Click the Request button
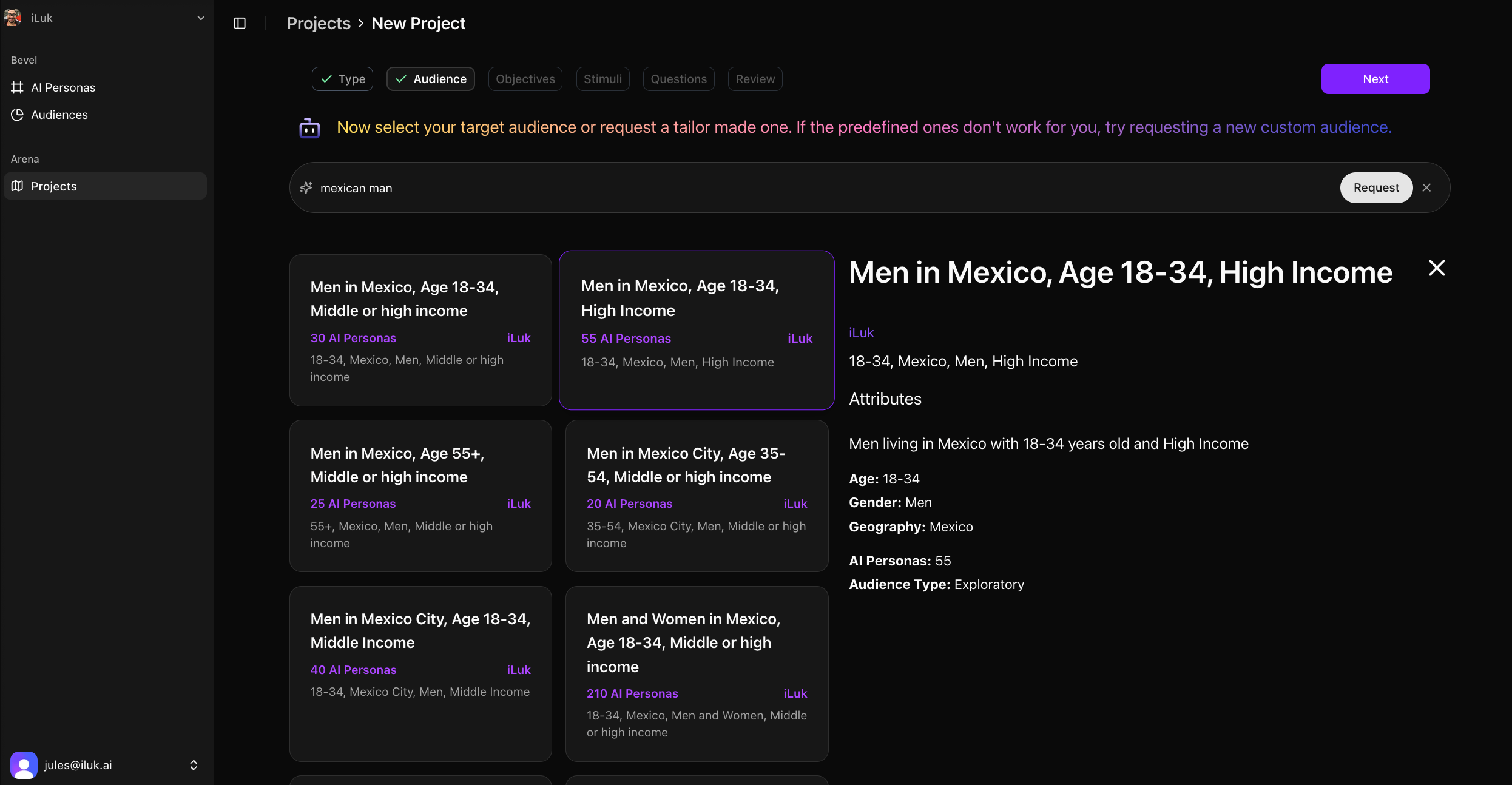 click(x=1375, y=188)
